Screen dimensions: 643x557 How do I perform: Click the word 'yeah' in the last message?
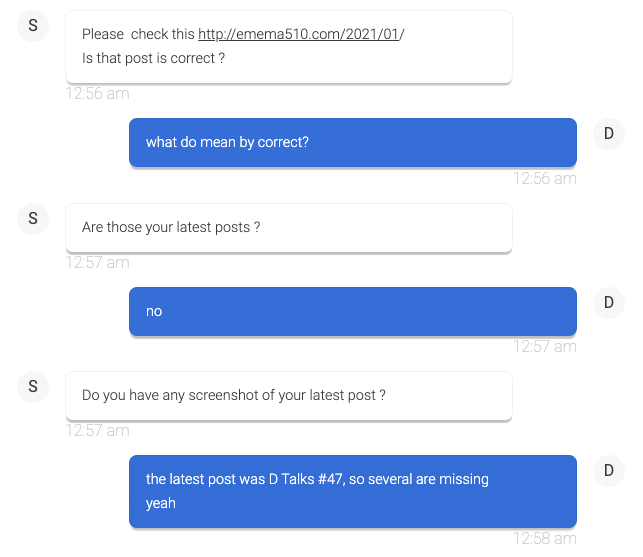161,503
